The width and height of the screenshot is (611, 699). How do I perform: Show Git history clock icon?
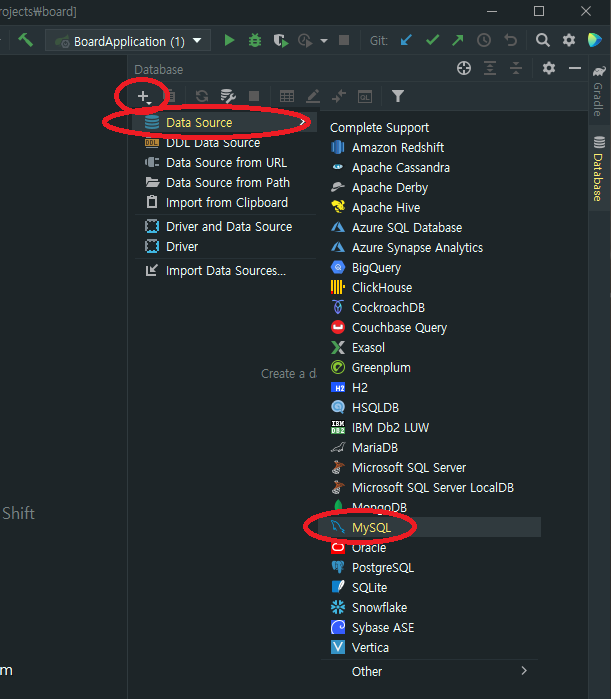(x=484, y=41)
